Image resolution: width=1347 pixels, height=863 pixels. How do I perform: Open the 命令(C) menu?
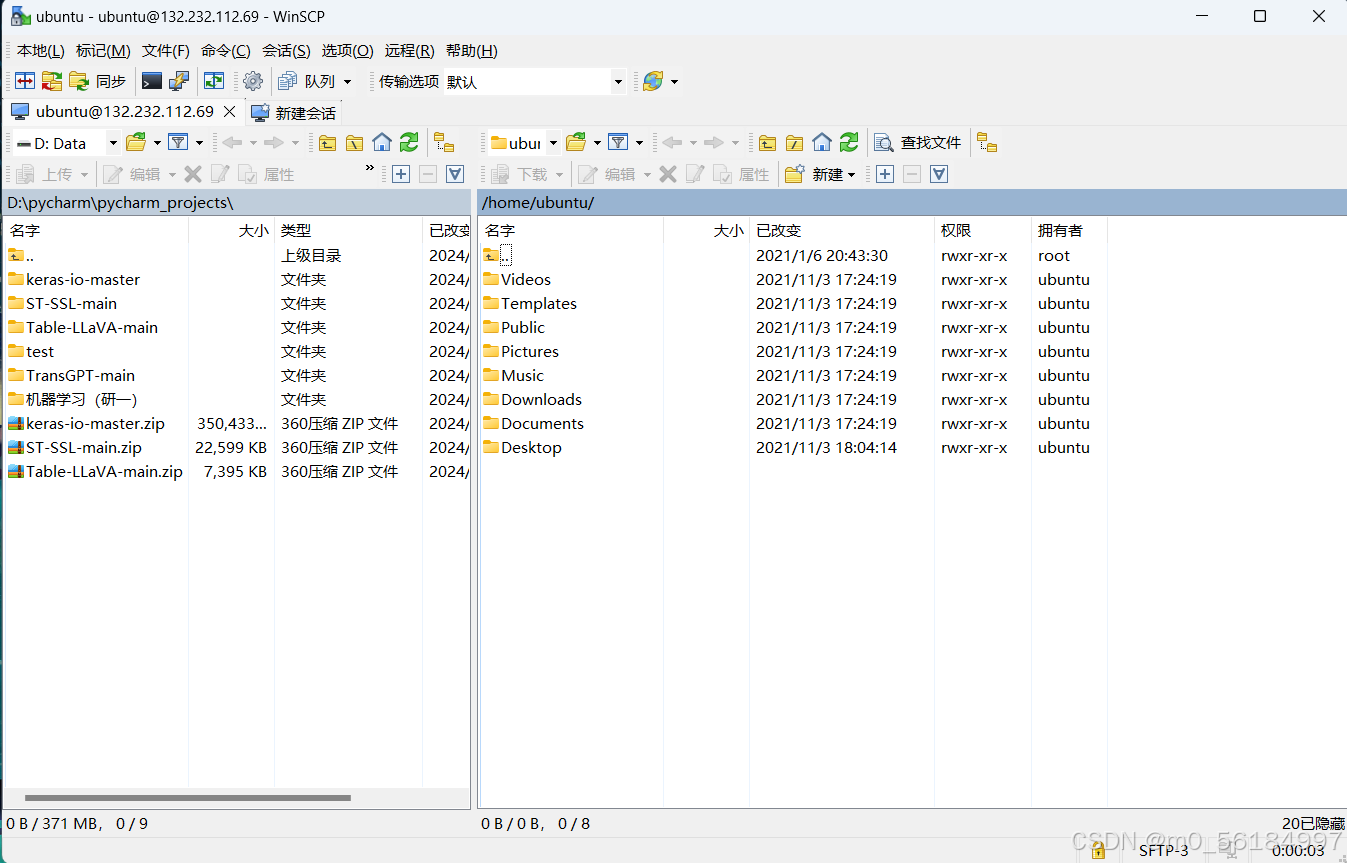point(226,51)
